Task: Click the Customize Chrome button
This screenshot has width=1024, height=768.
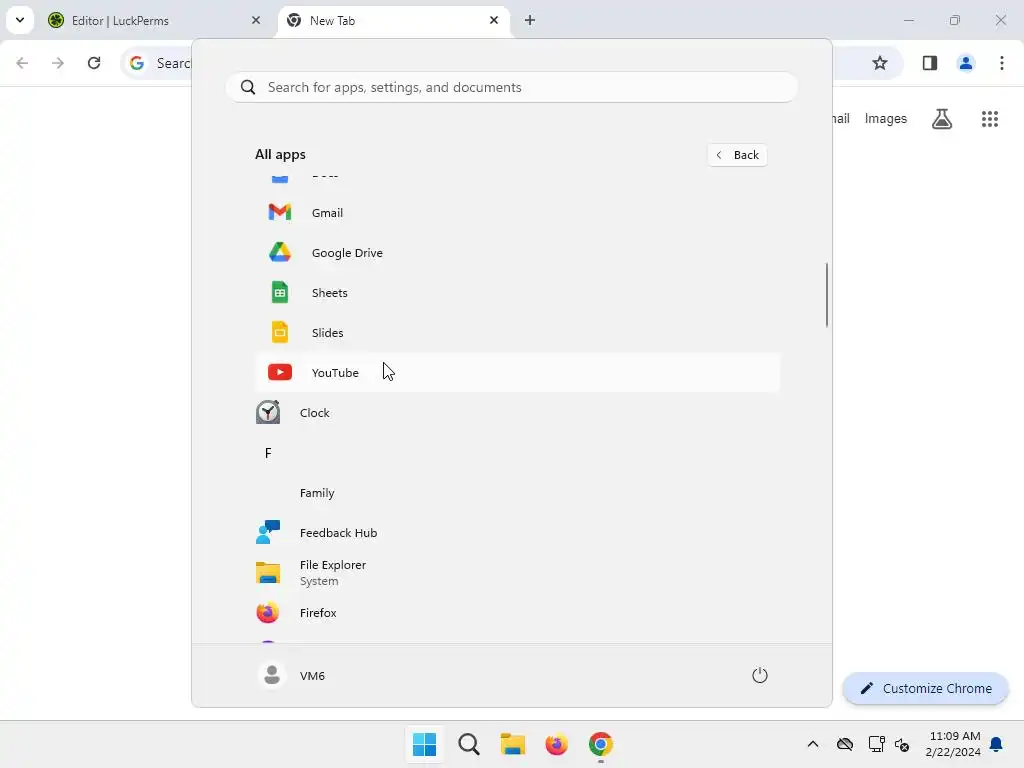Action: [925, 688]
